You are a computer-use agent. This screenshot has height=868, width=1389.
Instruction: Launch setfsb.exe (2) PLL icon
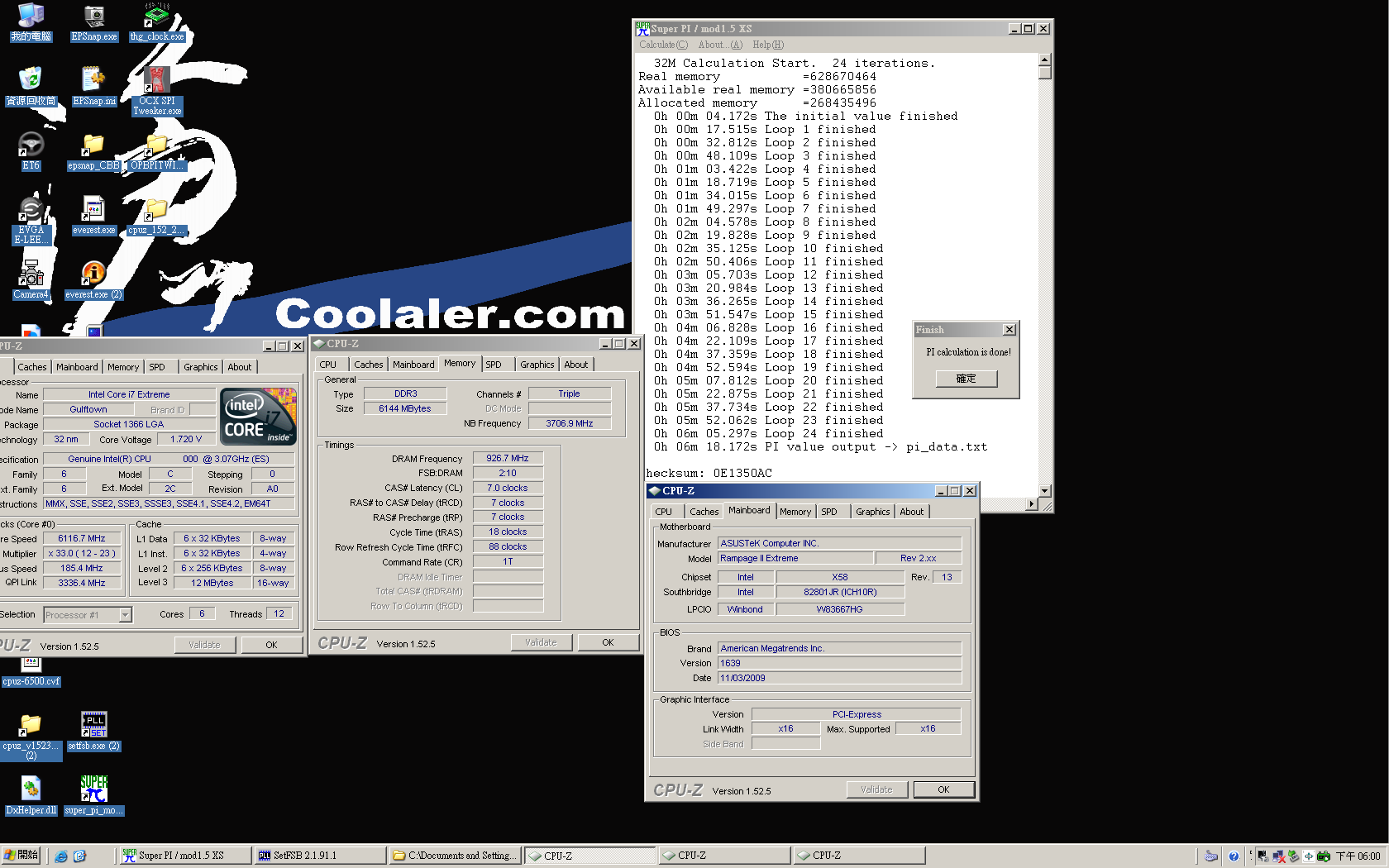click(93, 731)
